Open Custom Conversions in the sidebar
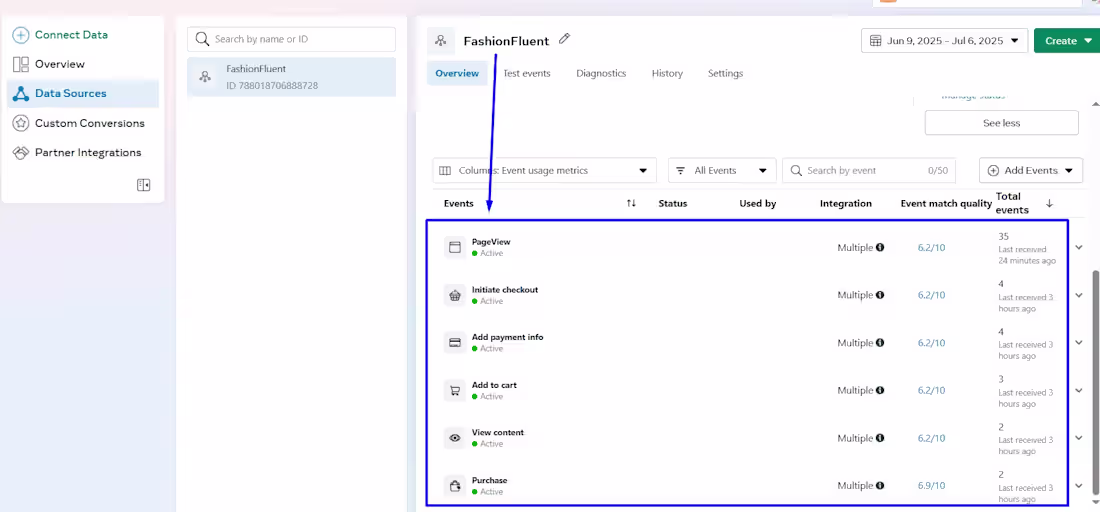Image resolution: width=1100 pixels, height=512 pixels. coord(89,123)
